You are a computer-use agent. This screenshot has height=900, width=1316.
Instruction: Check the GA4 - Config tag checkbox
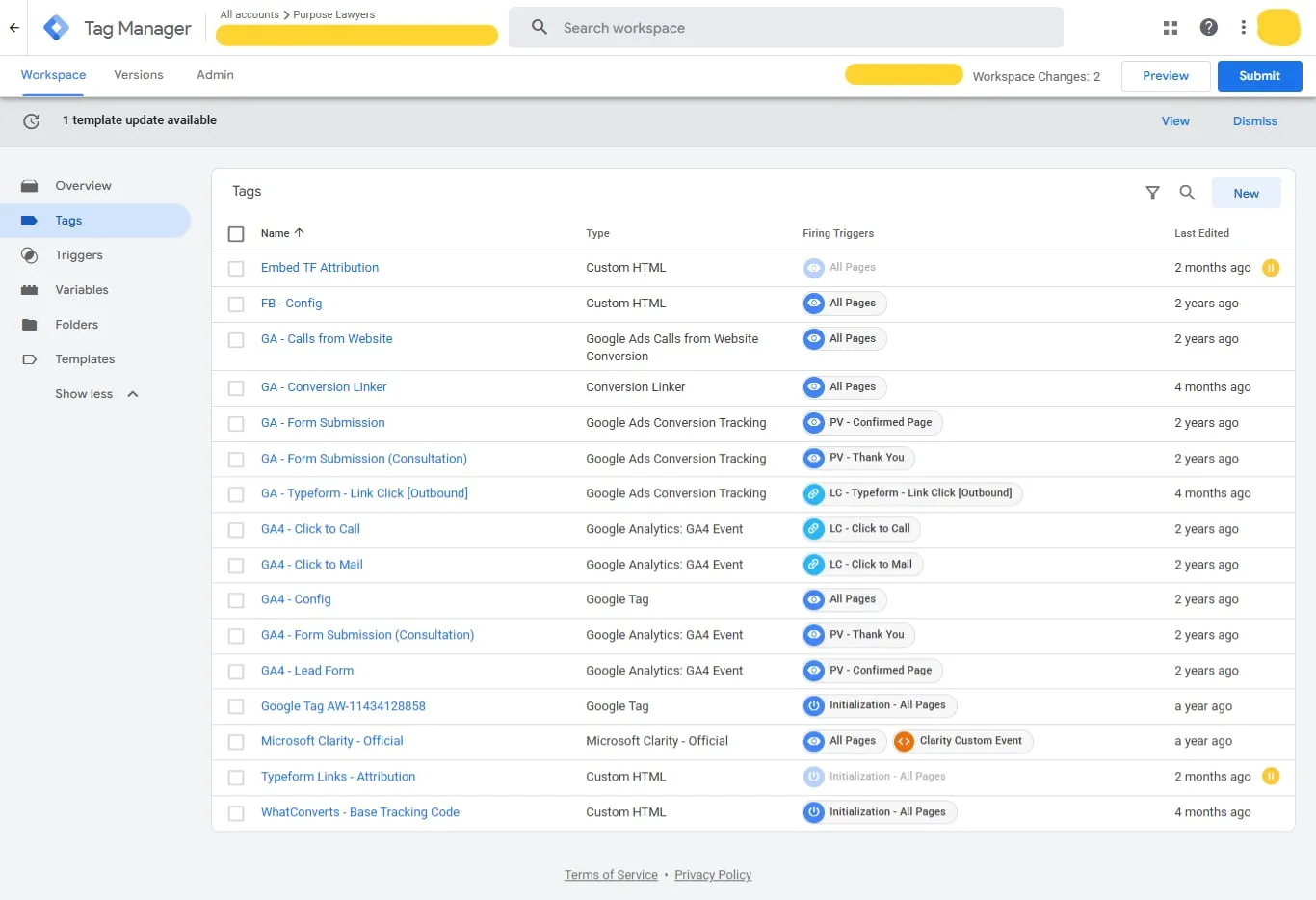pyautogui.click(x=236, y=600)
